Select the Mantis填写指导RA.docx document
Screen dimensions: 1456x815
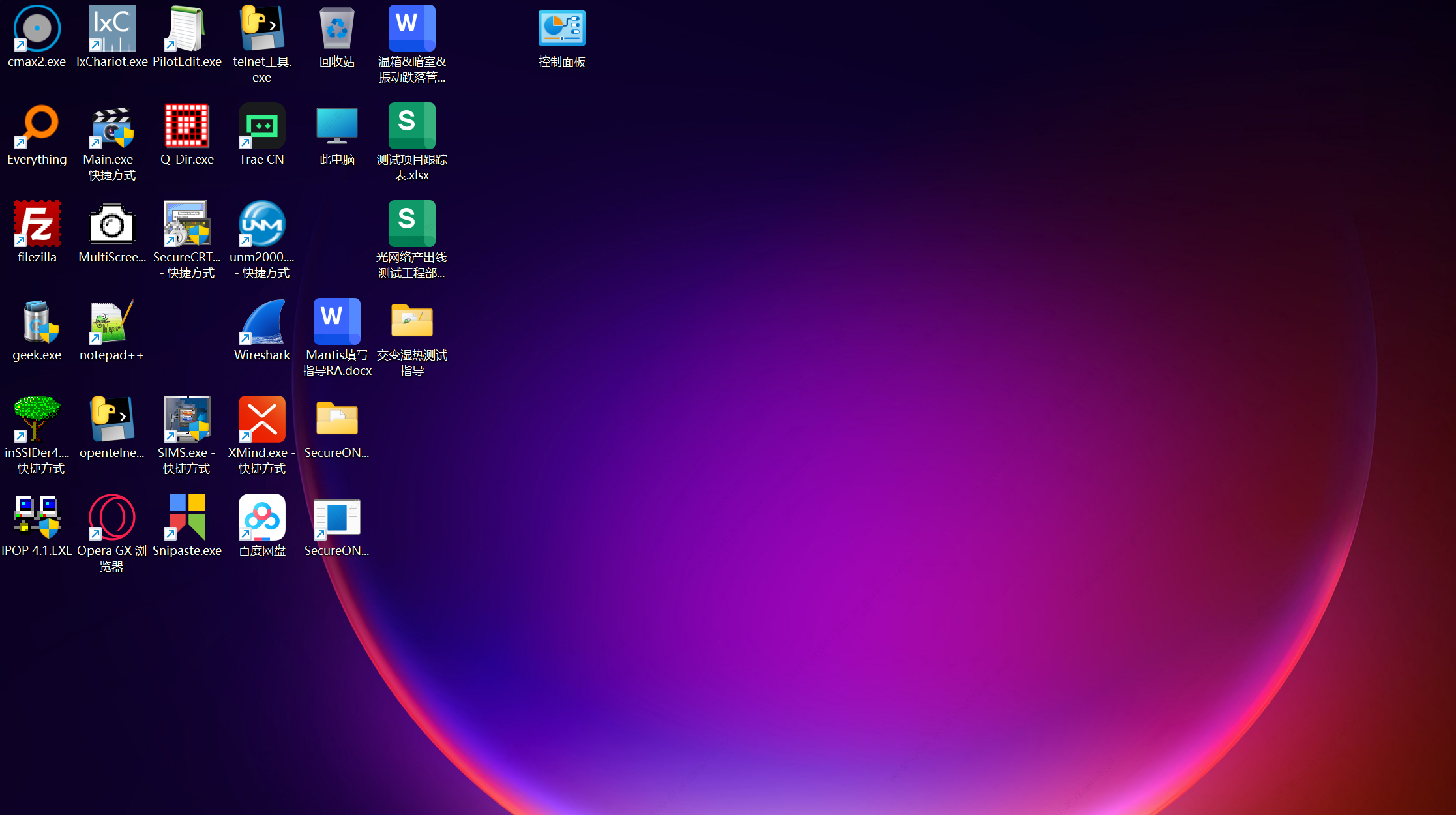coord(337,338)
